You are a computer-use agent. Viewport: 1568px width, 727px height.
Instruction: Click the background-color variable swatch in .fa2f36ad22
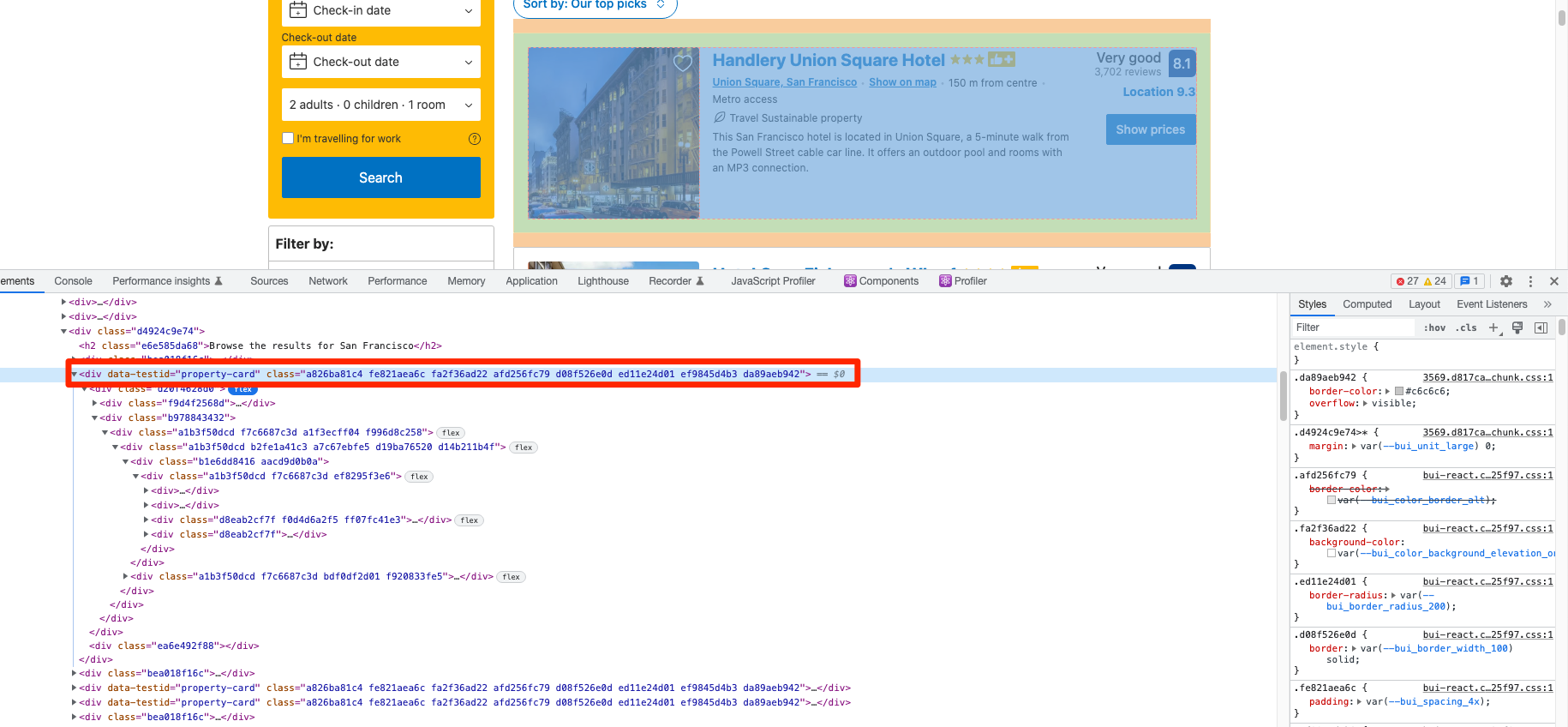[x=1332, y=553]
